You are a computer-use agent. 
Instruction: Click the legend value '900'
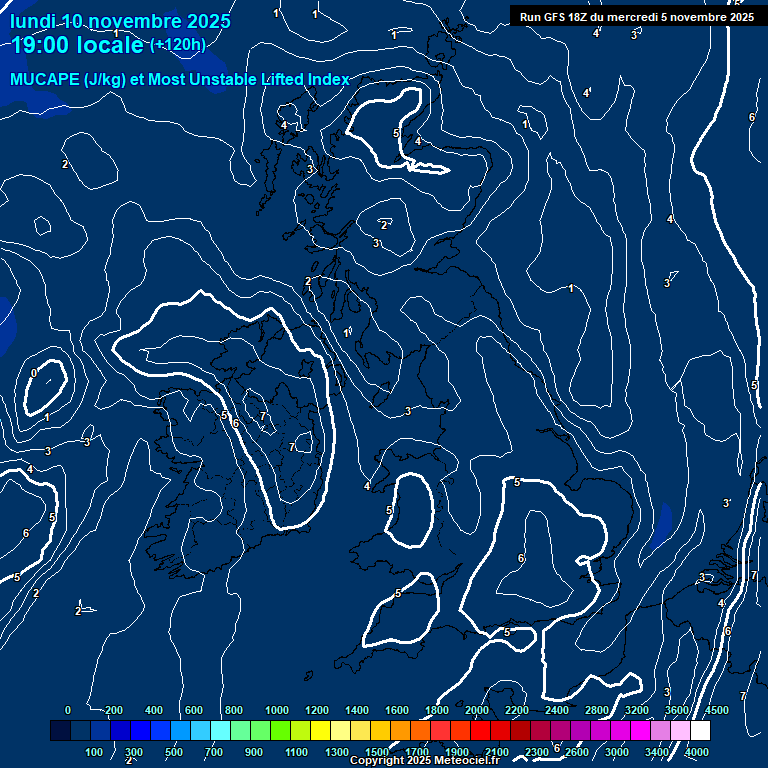click(x=254, y=752)
